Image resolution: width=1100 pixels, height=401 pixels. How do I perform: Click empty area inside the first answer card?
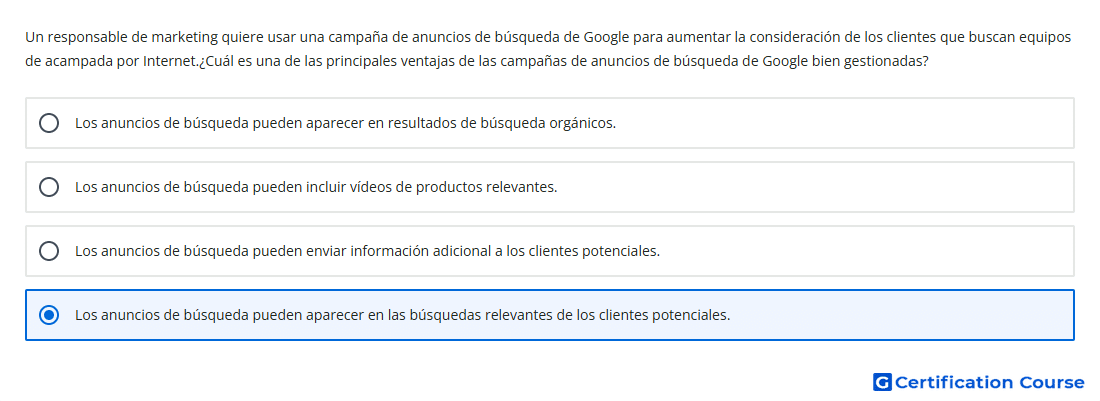tap(842, 123)
